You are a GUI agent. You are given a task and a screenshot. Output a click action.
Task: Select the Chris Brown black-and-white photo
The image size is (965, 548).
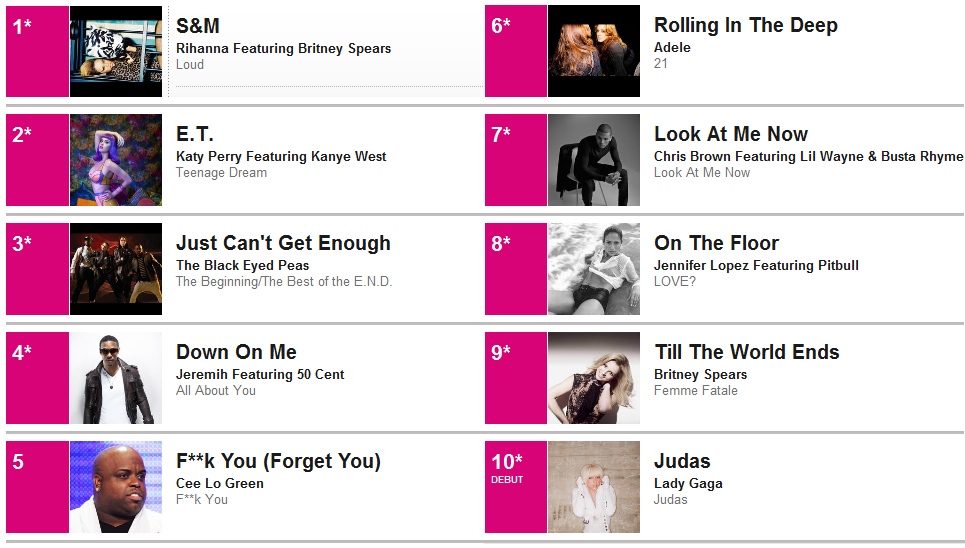point(594,159)
